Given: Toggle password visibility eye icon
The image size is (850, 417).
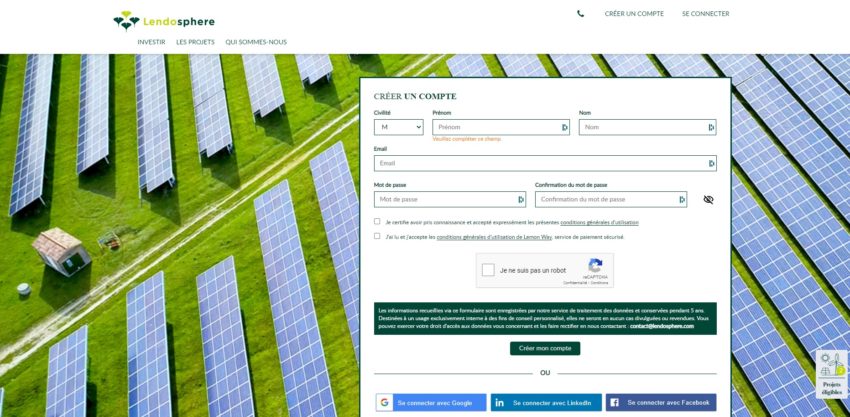Looking at the screenshot, I should click(708, 200).
